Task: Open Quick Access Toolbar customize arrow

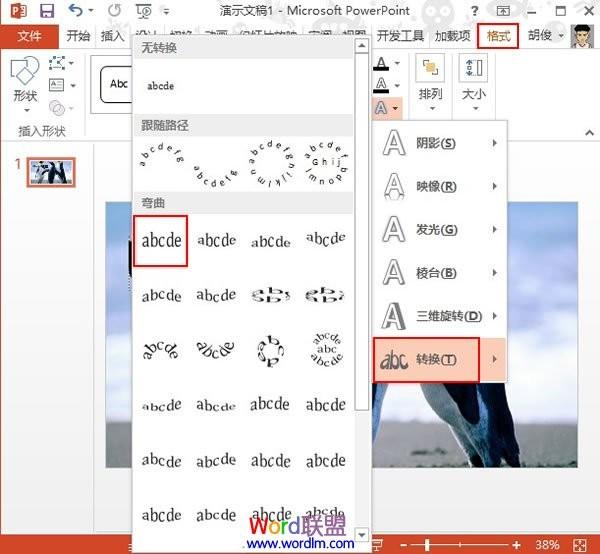Action: pyautogui.click(x=166, y=11)
